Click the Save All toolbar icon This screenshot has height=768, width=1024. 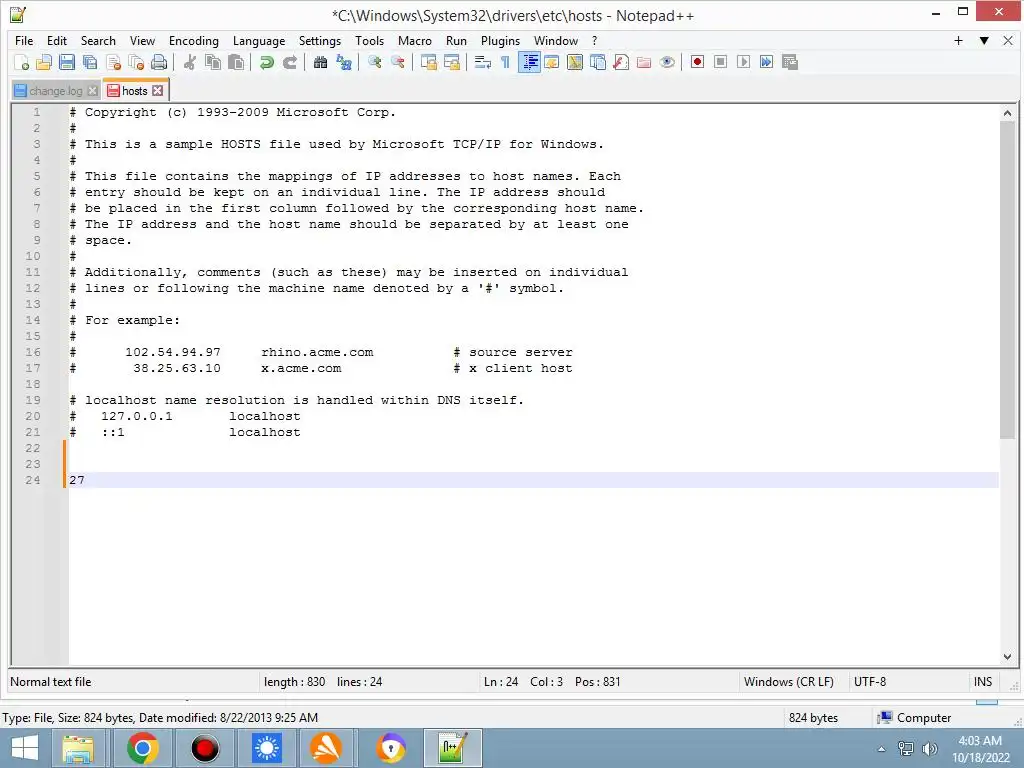tap(89, 62)
